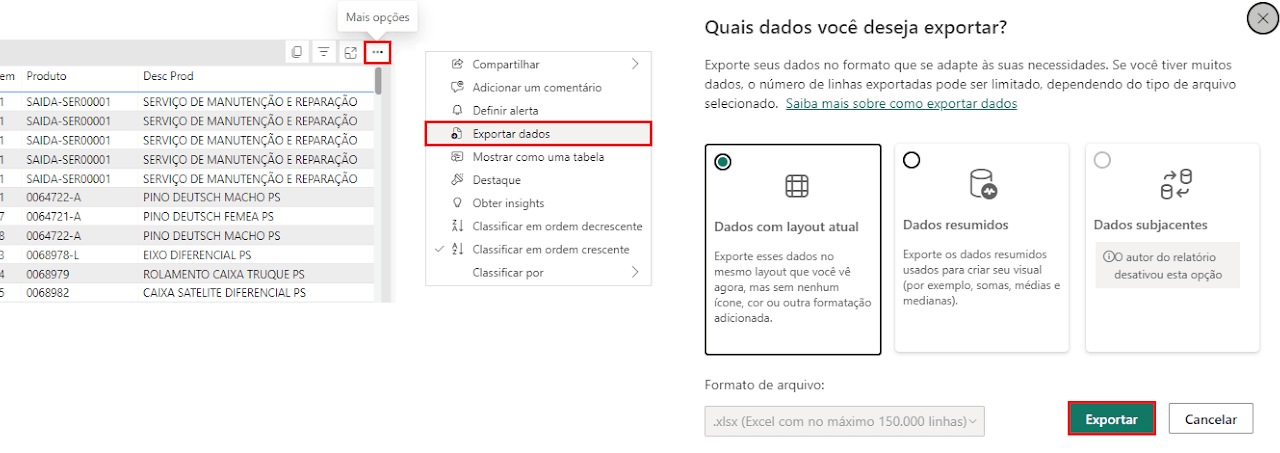Select the Dados resumidos radio button
Screen dimensions: 1280x453
pyautogui.click(x=911, y=160)
